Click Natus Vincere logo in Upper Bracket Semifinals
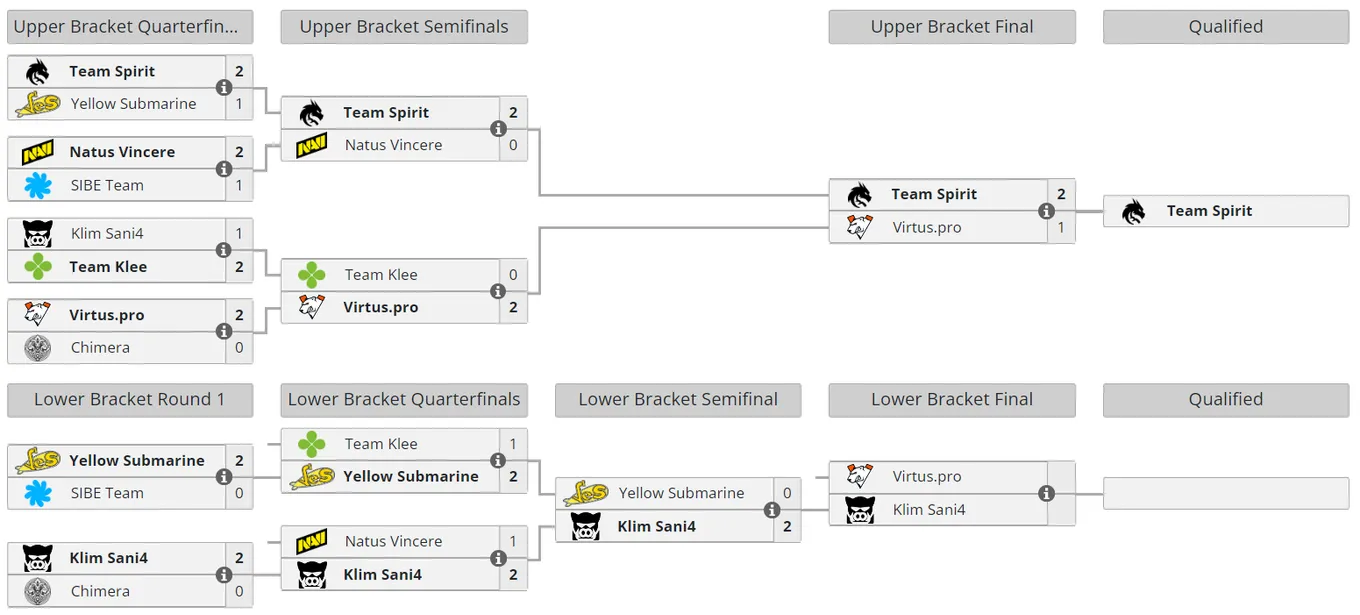 [312, 145]
